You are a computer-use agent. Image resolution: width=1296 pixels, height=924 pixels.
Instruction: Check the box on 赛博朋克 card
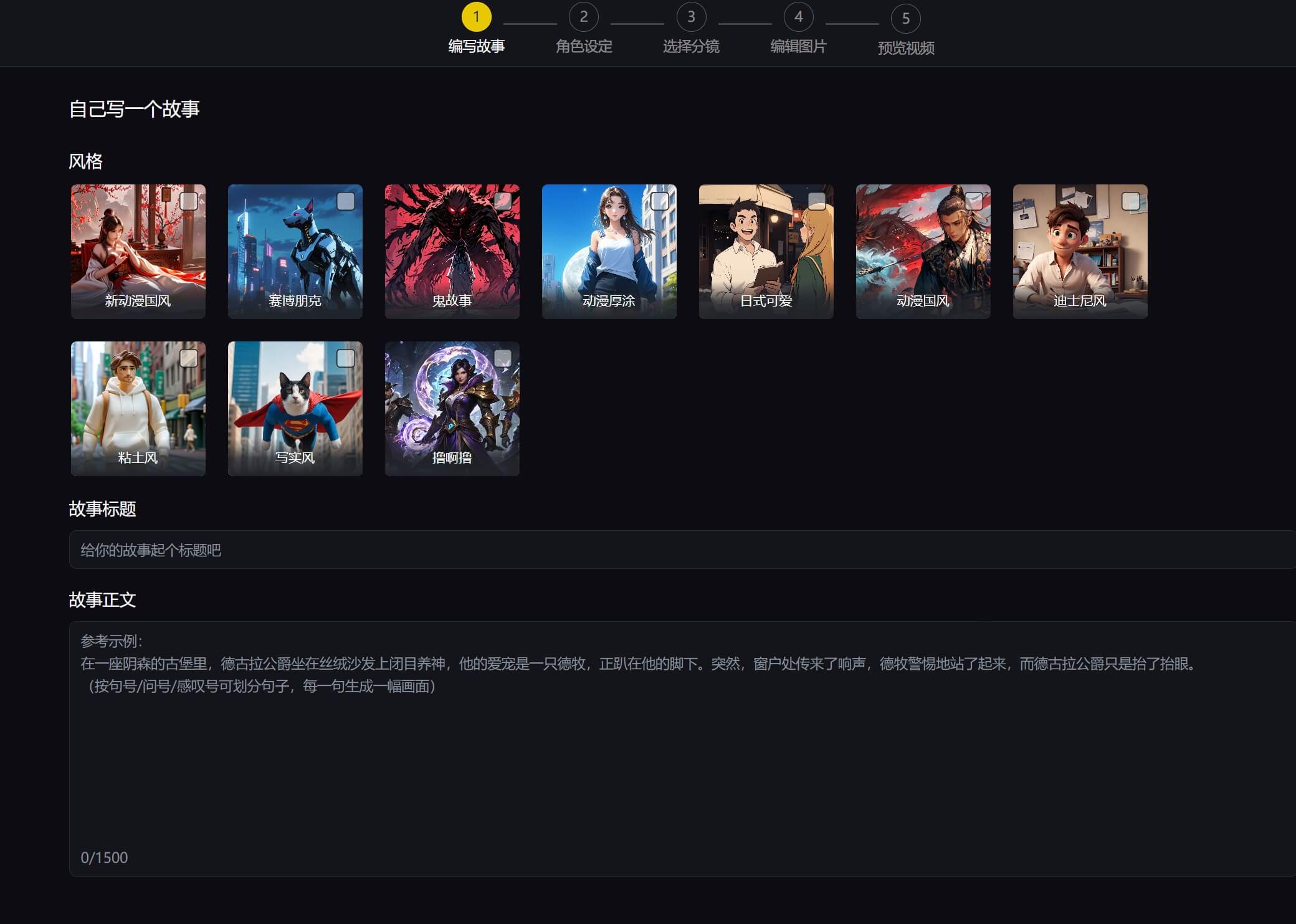click(x=346, y=201)
